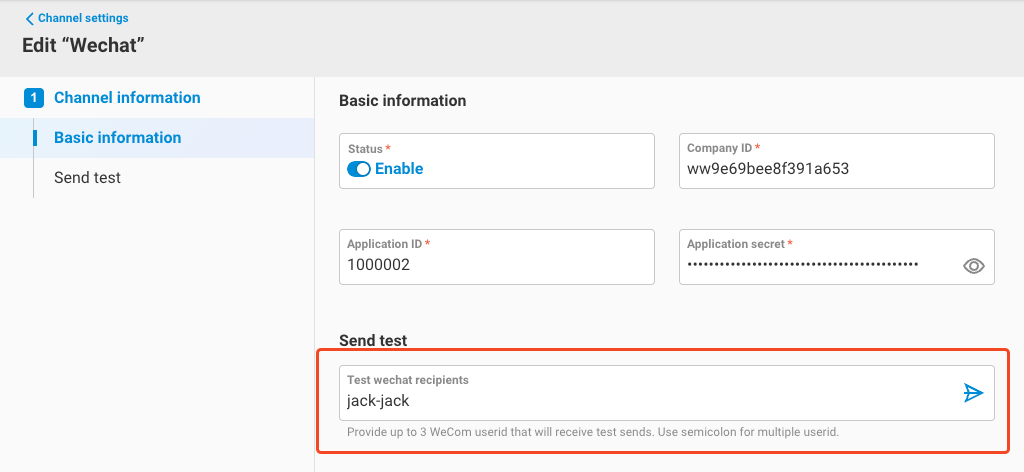Click the blue Enable label text
Image resolution: width=1024 pixels, height=472 pixels.
click(399, 169)
